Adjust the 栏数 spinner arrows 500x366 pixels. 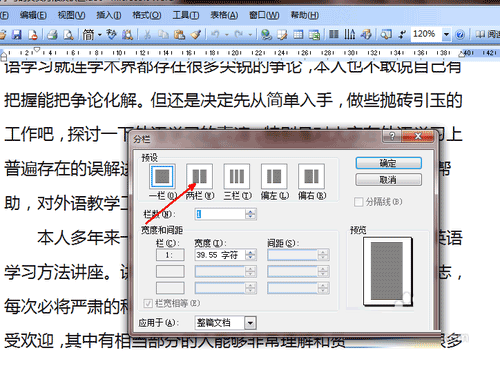coord(251,214)
